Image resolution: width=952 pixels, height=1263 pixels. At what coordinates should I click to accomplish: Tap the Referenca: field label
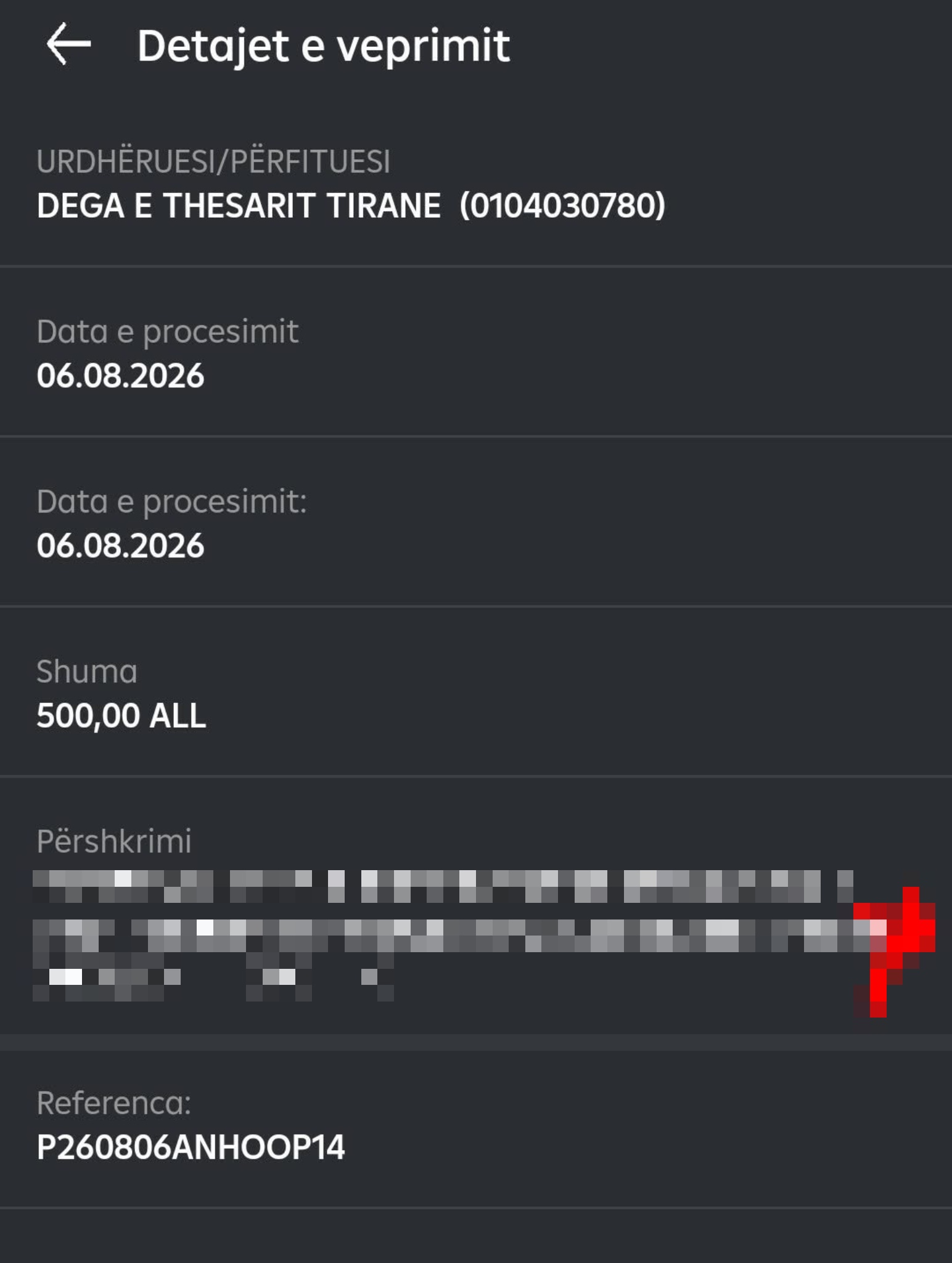click(x=114, y=1103)
